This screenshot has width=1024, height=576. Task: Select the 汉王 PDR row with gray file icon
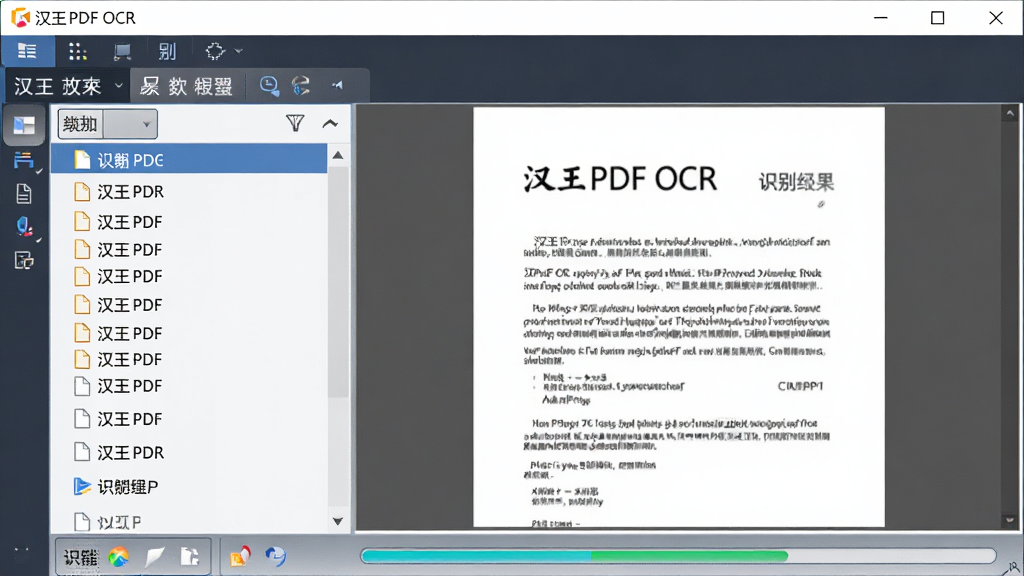pos(189,452)
